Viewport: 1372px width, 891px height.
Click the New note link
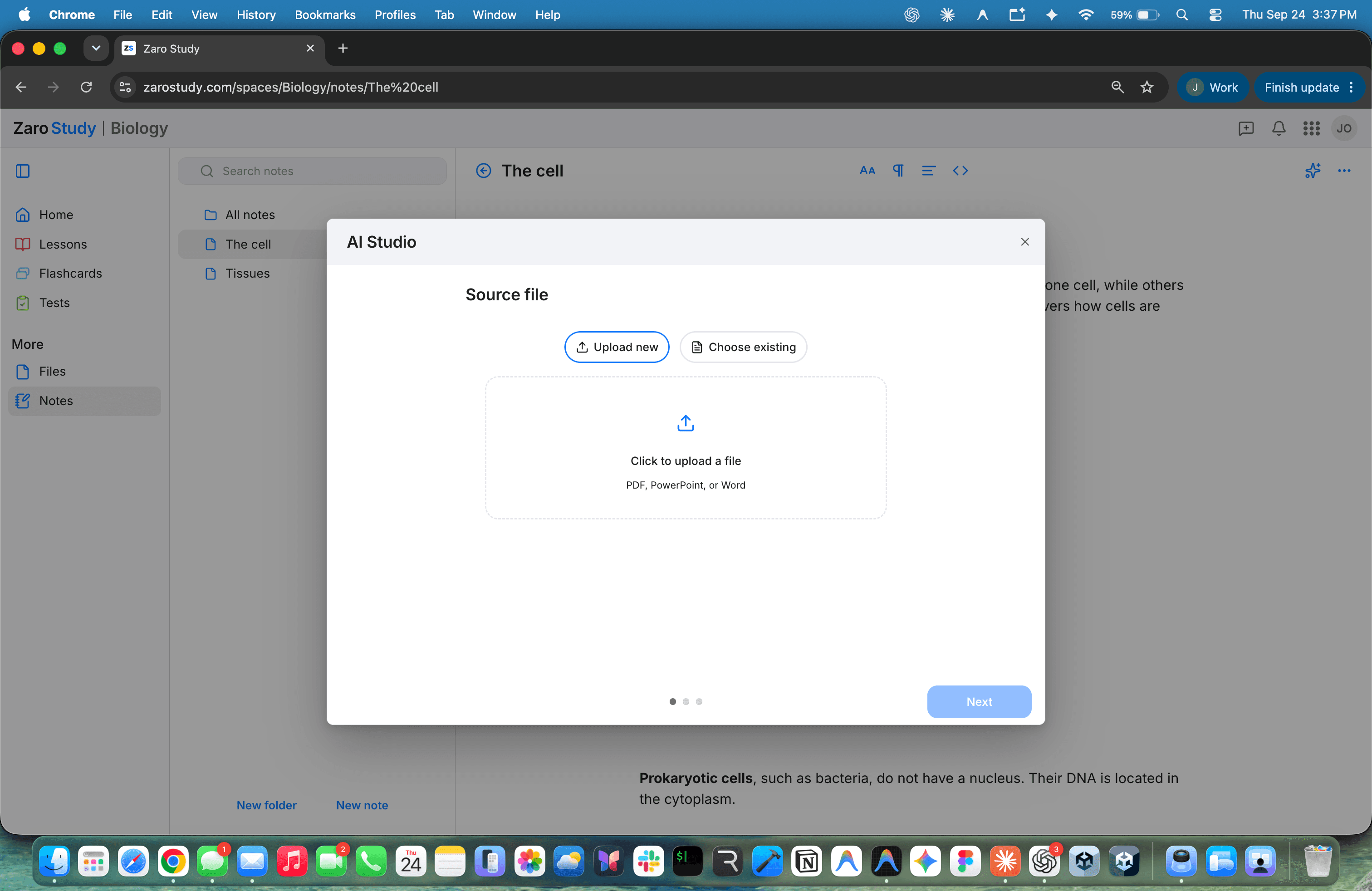[x=362, y=805]
